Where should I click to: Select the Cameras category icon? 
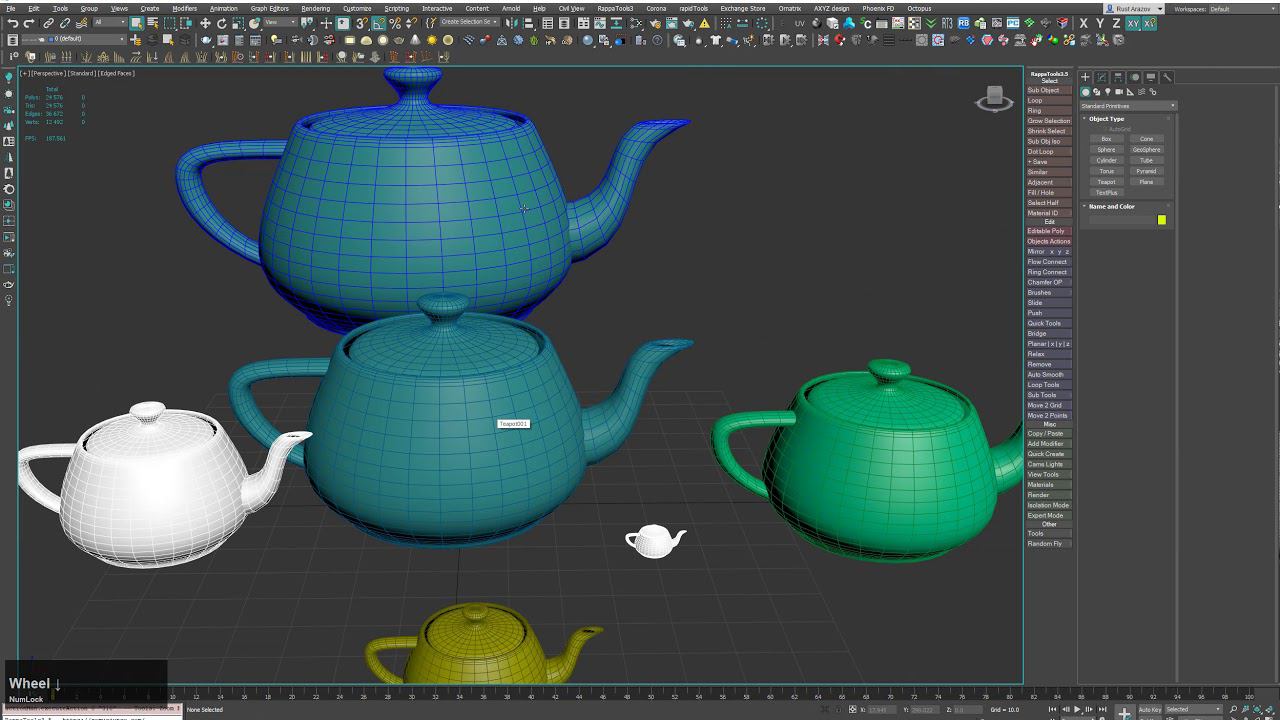1119,92
